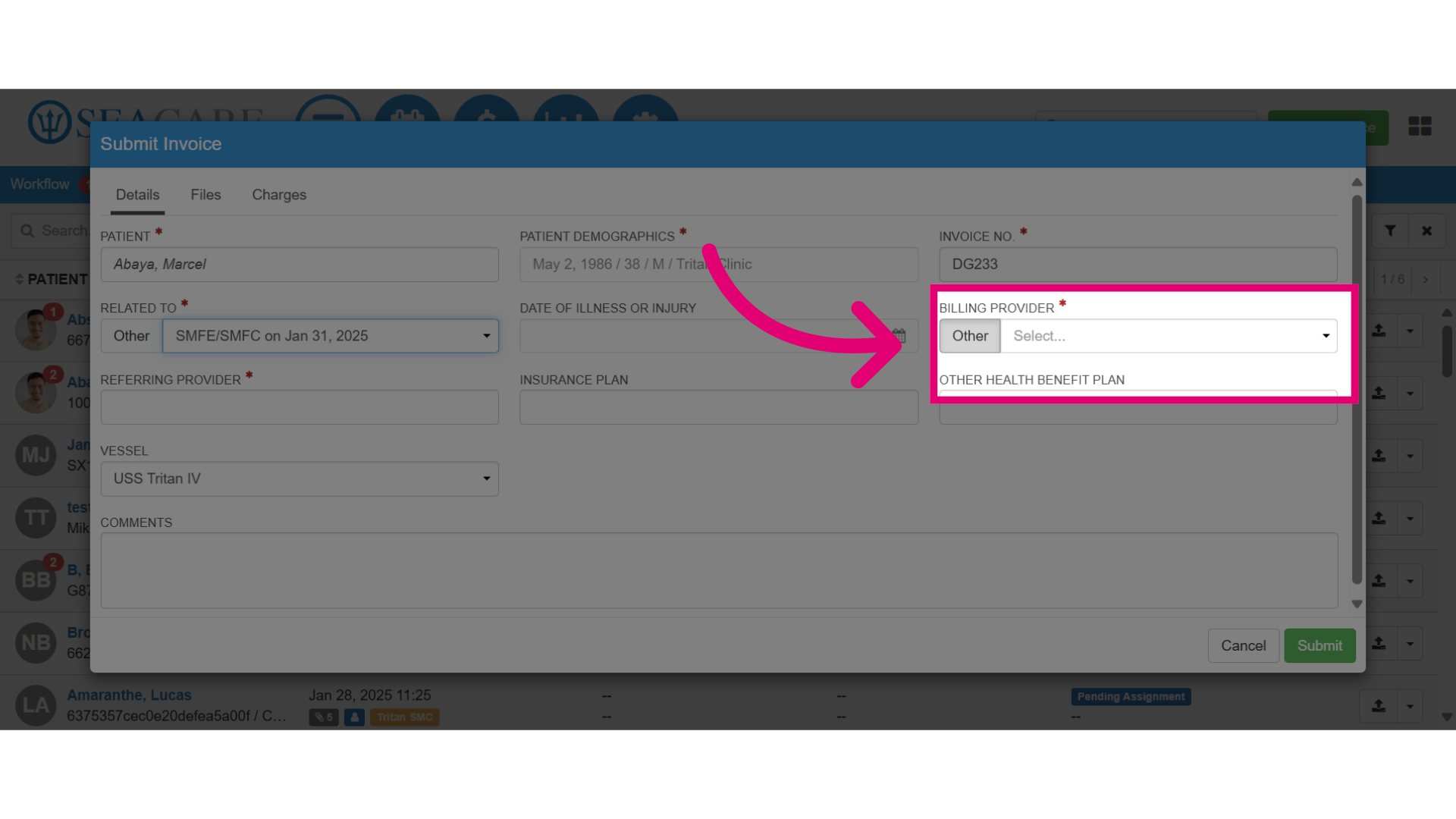1456x819 pixels.
Task: Click the Patient Demographics field
Action: [719, 265]
